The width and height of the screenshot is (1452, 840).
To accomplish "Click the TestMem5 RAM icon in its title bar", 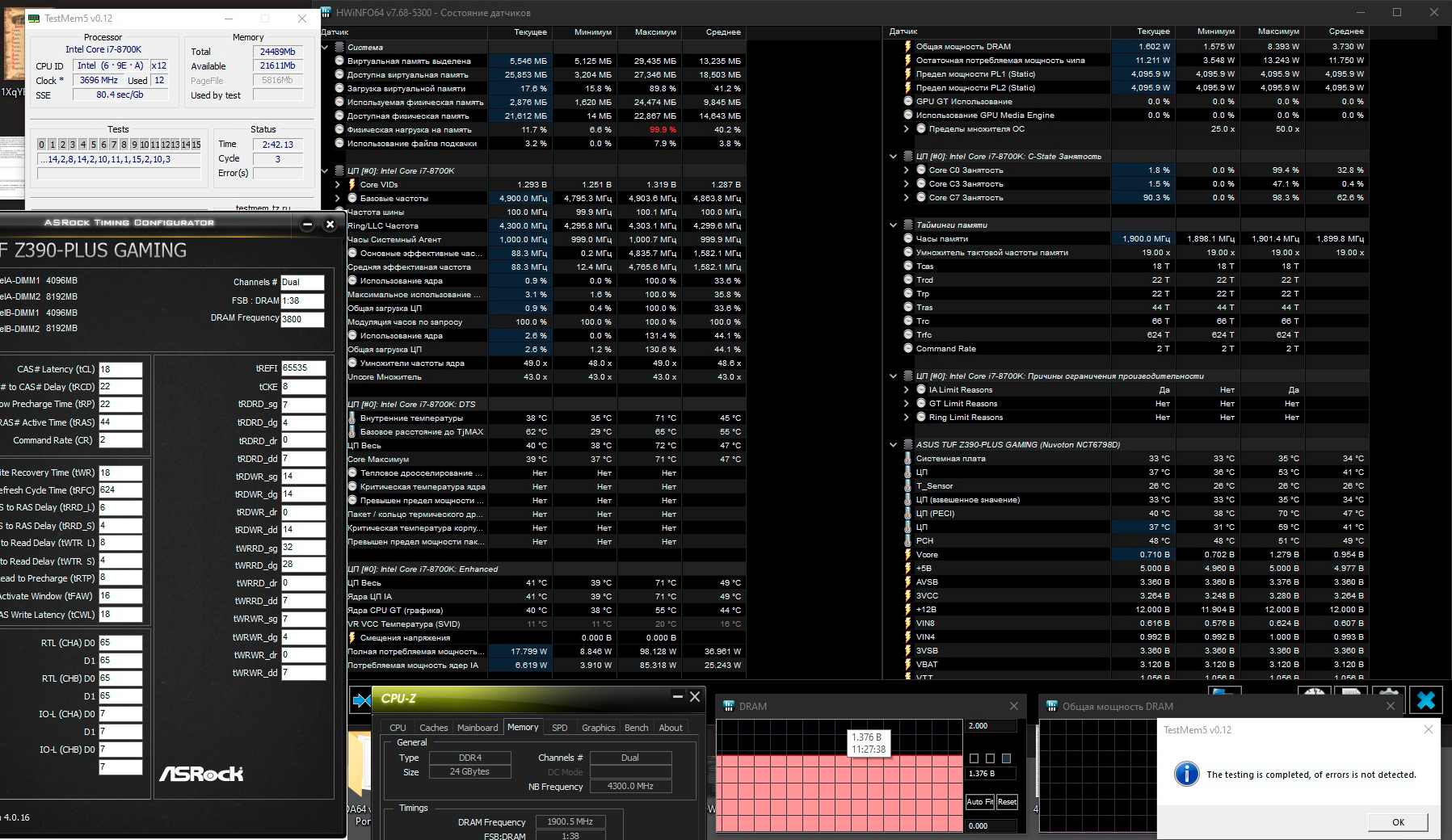I will 33,18.
